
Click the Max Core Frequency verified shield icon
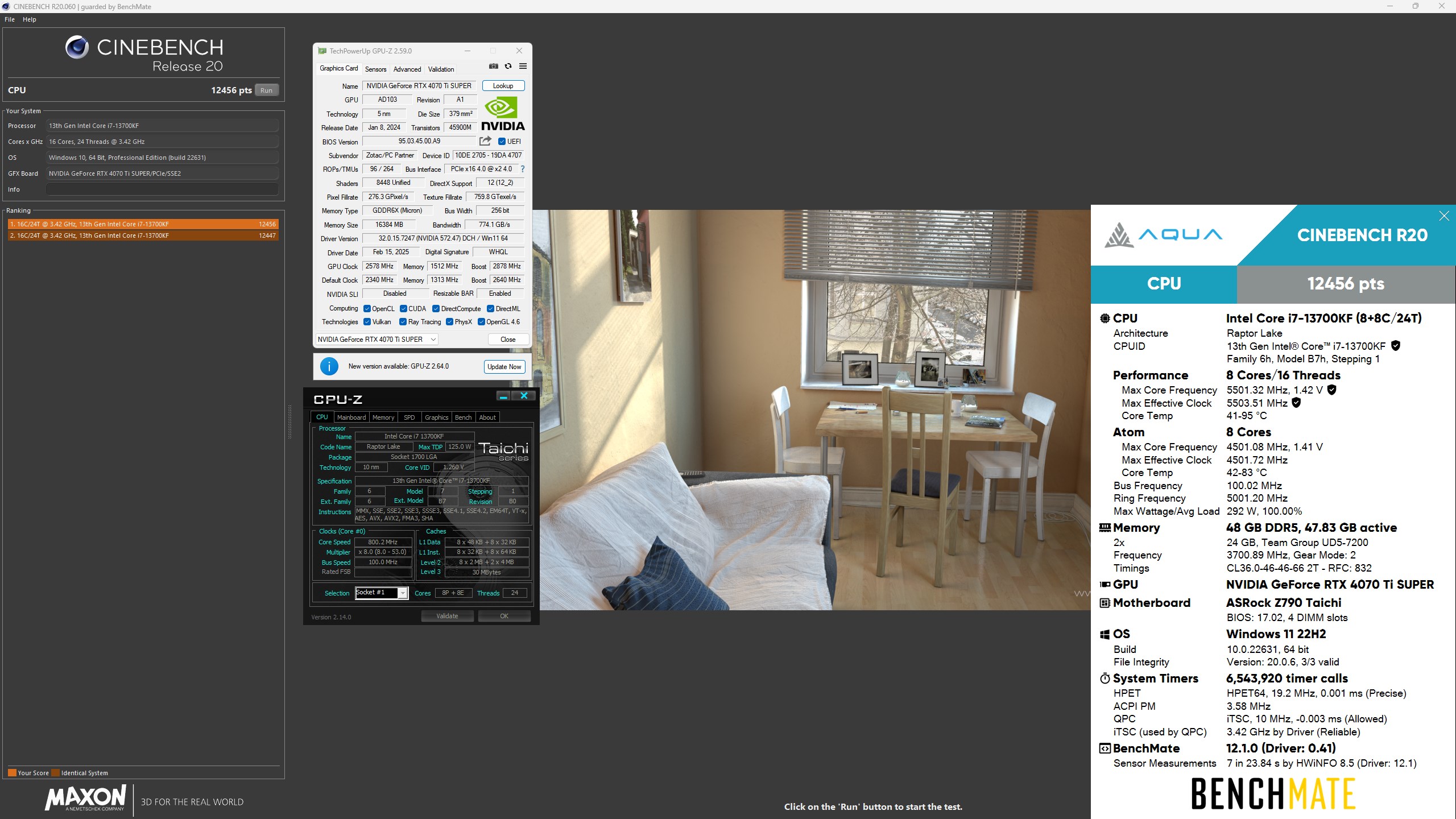(x=1331, y=390)
